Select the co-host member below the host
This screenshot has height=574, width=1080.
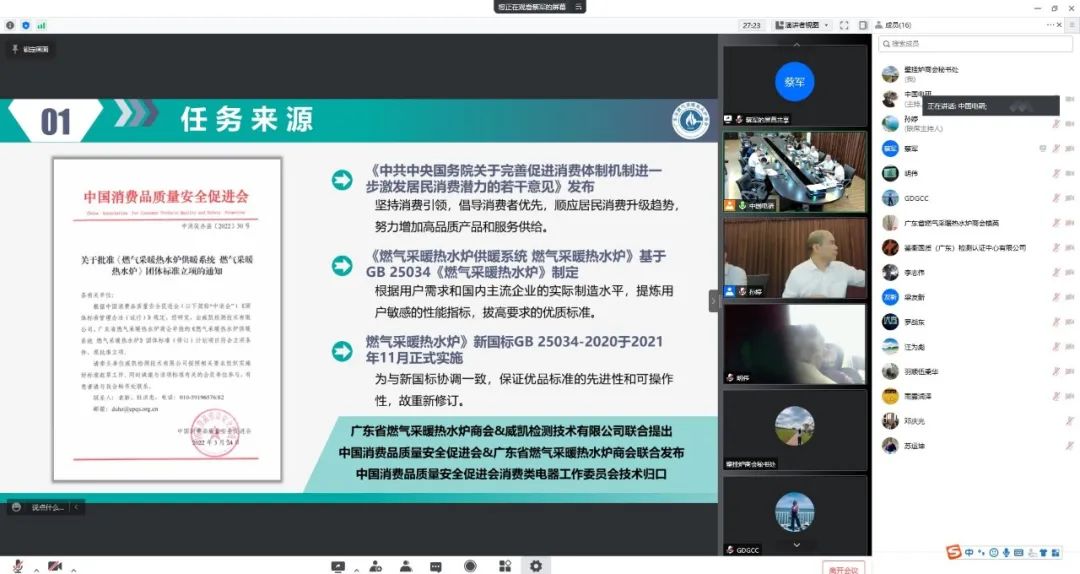[x=975, y=124]
